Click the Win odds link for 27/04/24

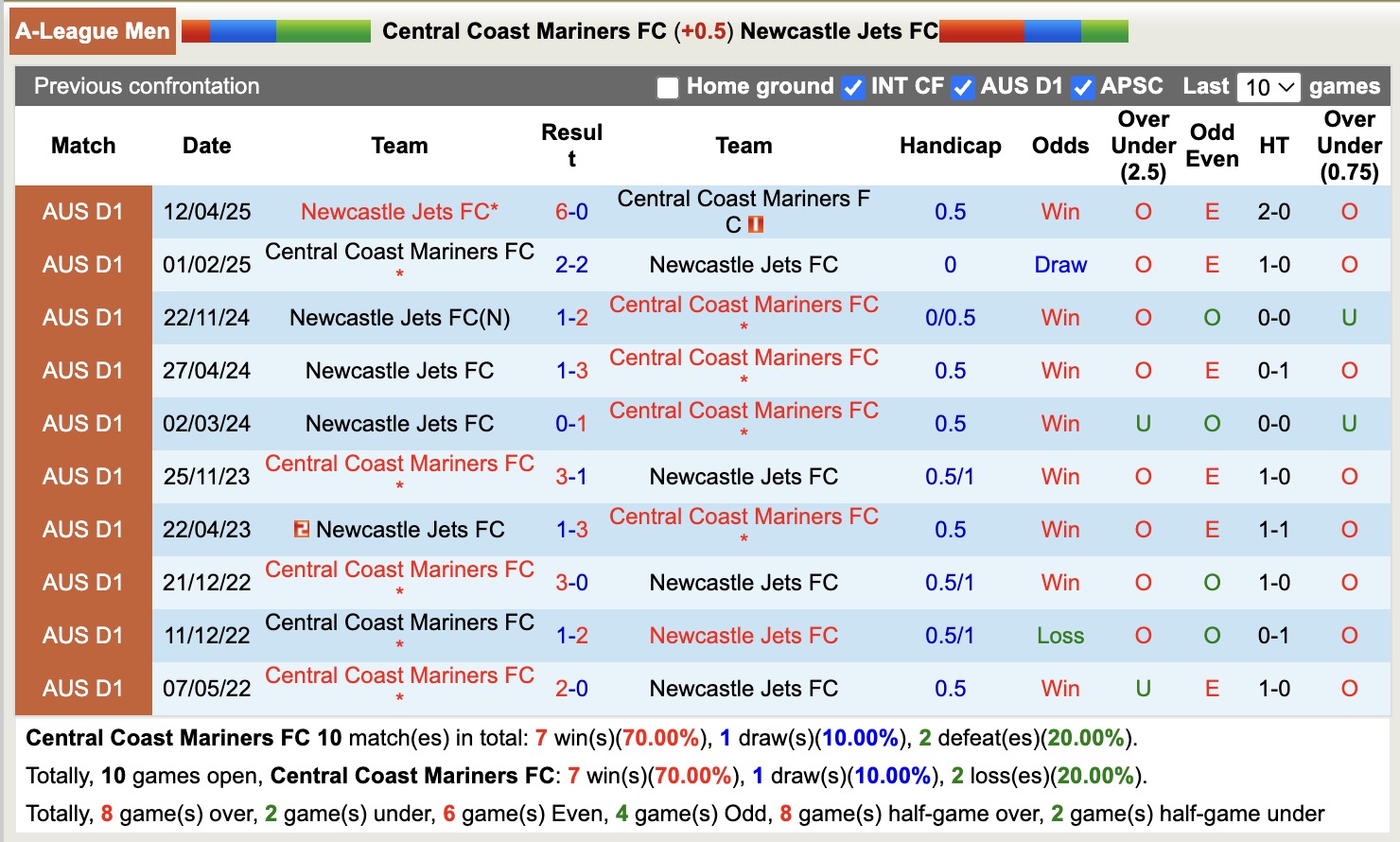point(1059,370)
